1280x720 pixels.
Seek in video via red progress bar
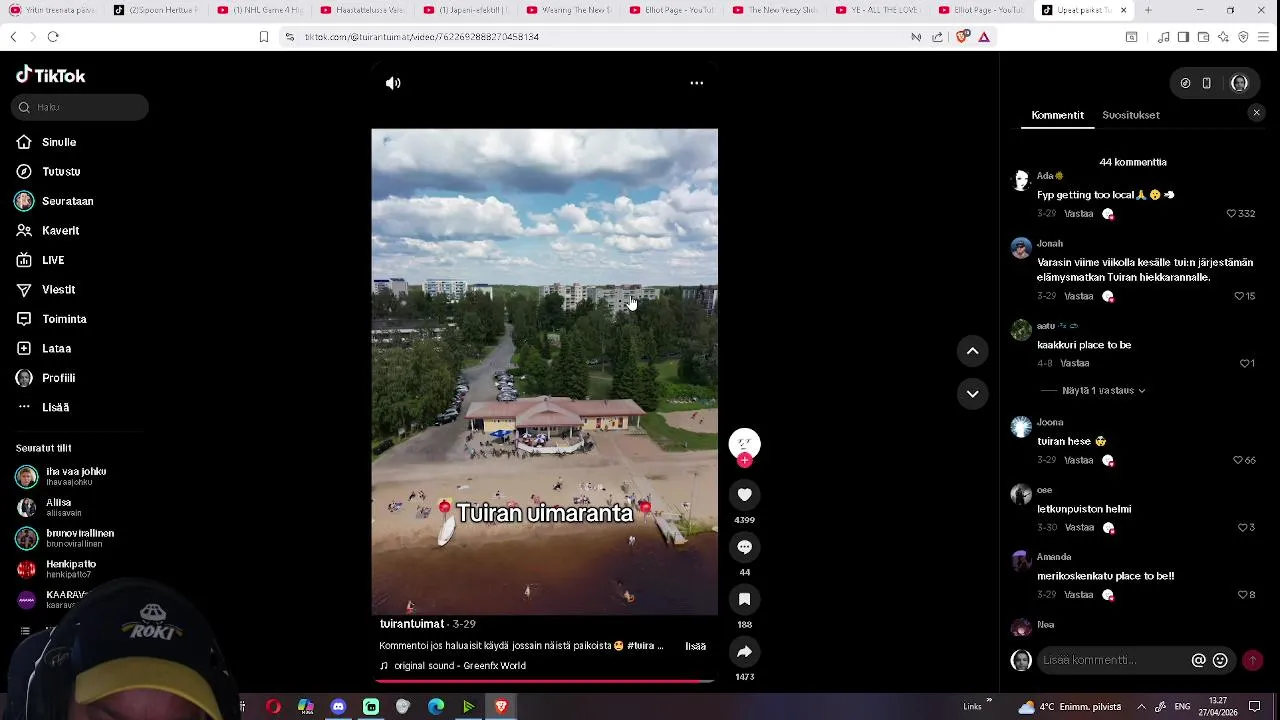(544, 681)
